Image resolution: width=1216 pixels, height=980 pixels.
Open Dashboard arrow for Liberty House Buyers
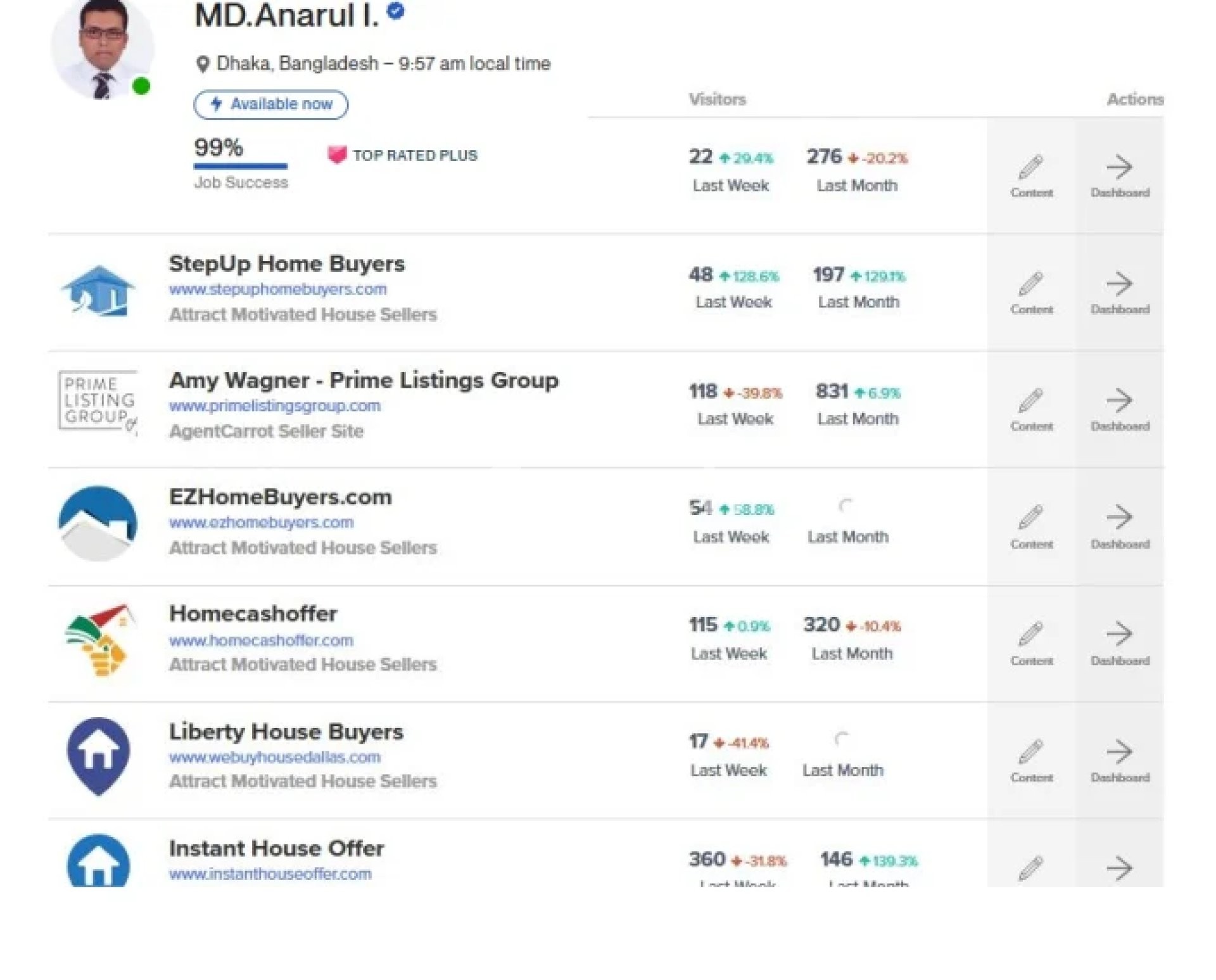(x=1119, y=752)
